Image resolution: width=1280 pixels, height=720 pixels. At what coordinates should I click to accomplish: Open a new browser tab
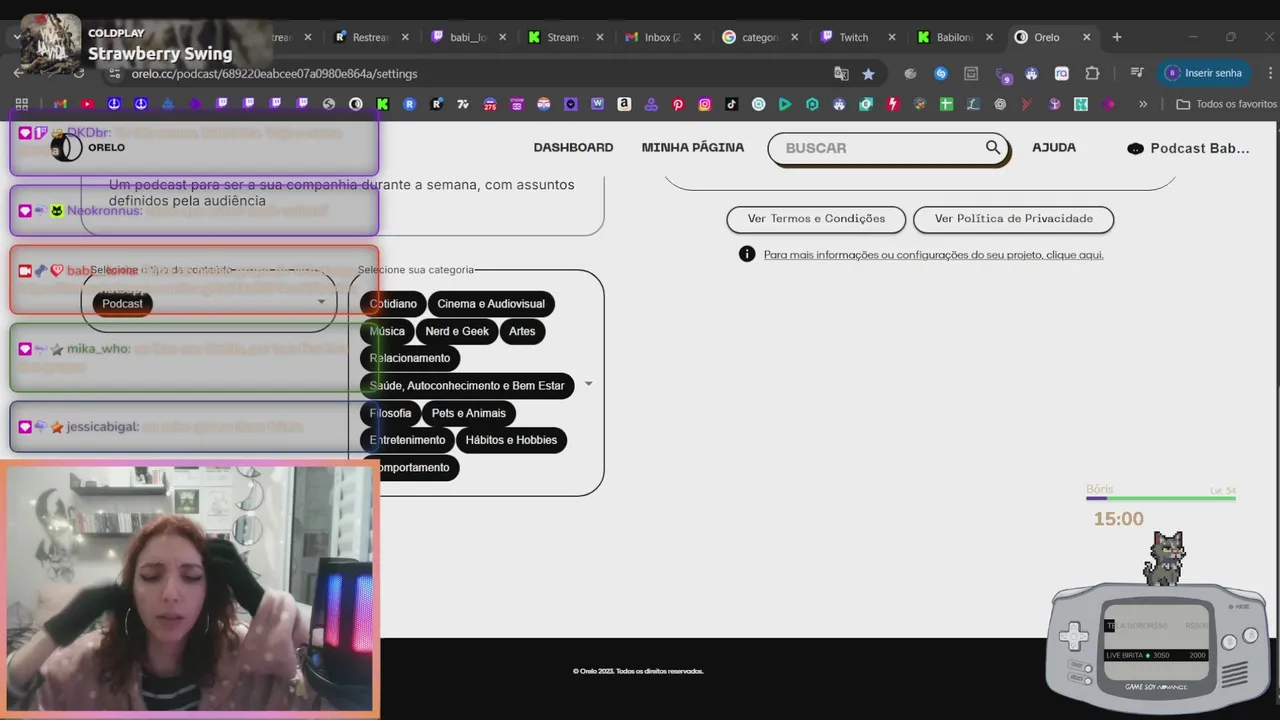(1117, 37)
